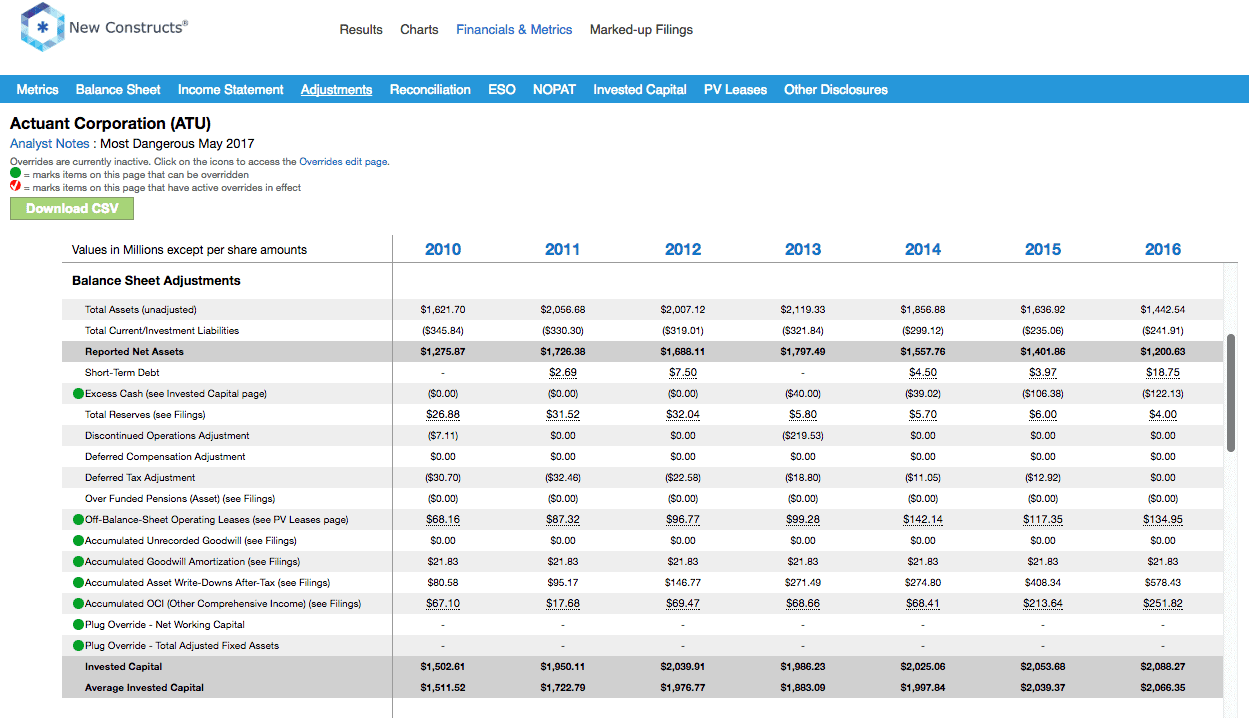The width and height of the screenshot is (1249, 718).
Task: Click 2010 Deferred Tax Adjustment value ($30.70)
Action: coord(443,478)
